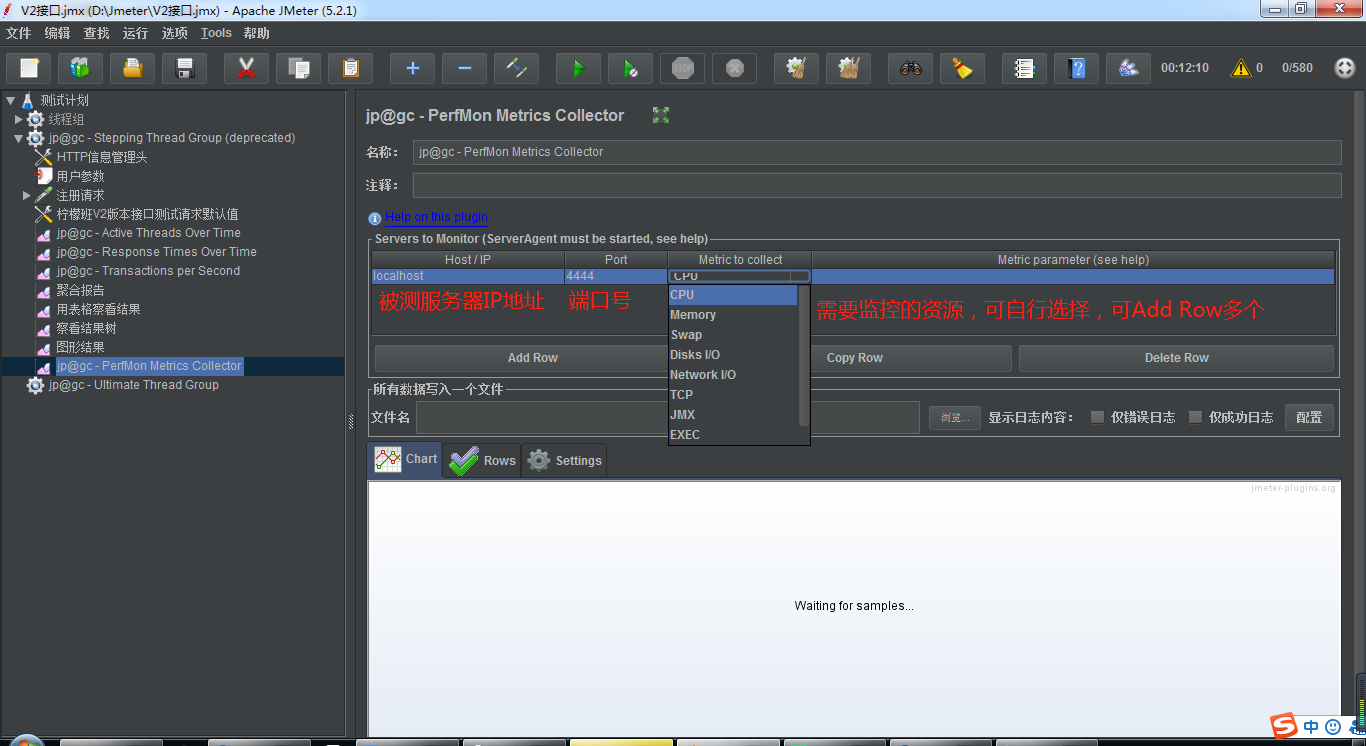
Task: Click the Copy toolbar icon
Action: click(x=298, y=68)
